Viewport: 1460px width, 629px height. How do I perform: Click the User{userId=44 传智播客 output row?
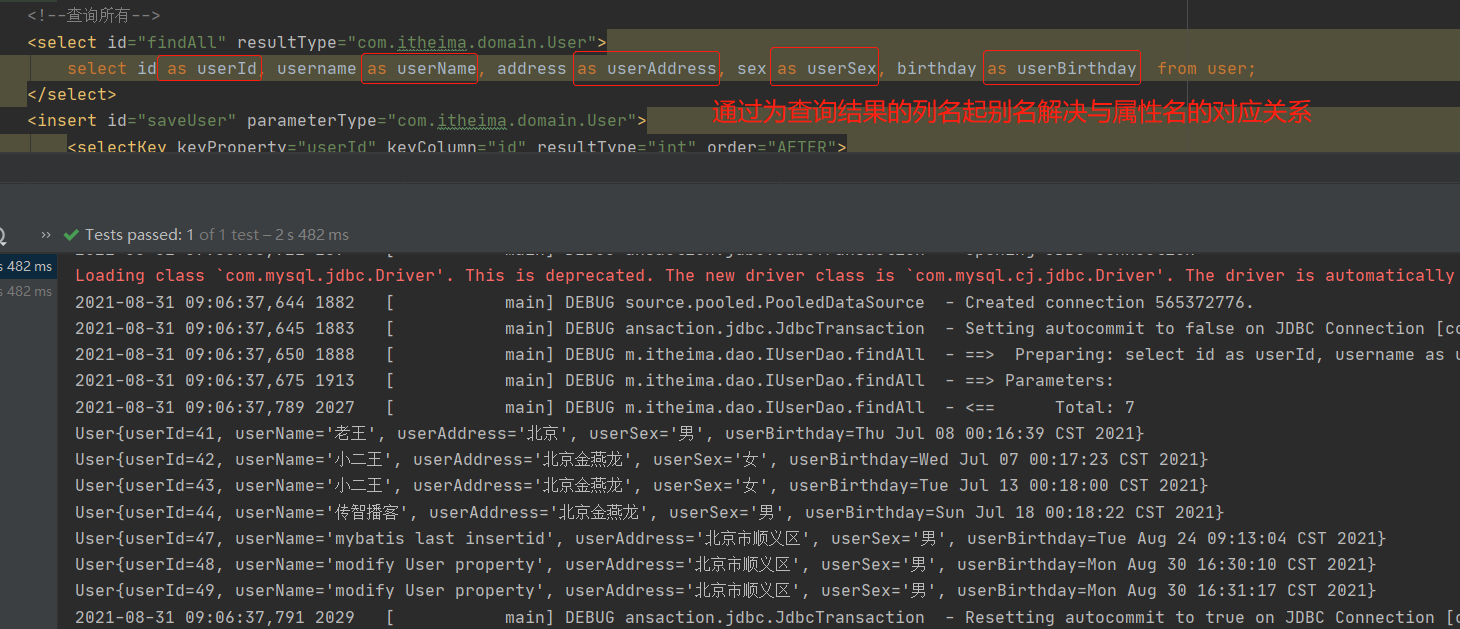[649, 512]
